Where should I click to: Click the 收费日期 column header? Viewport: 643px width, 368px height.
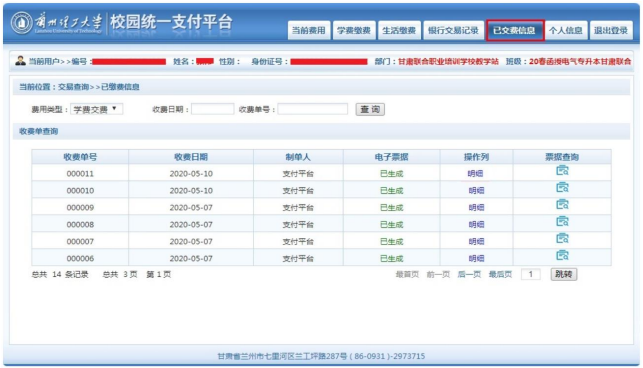[191, 157]
